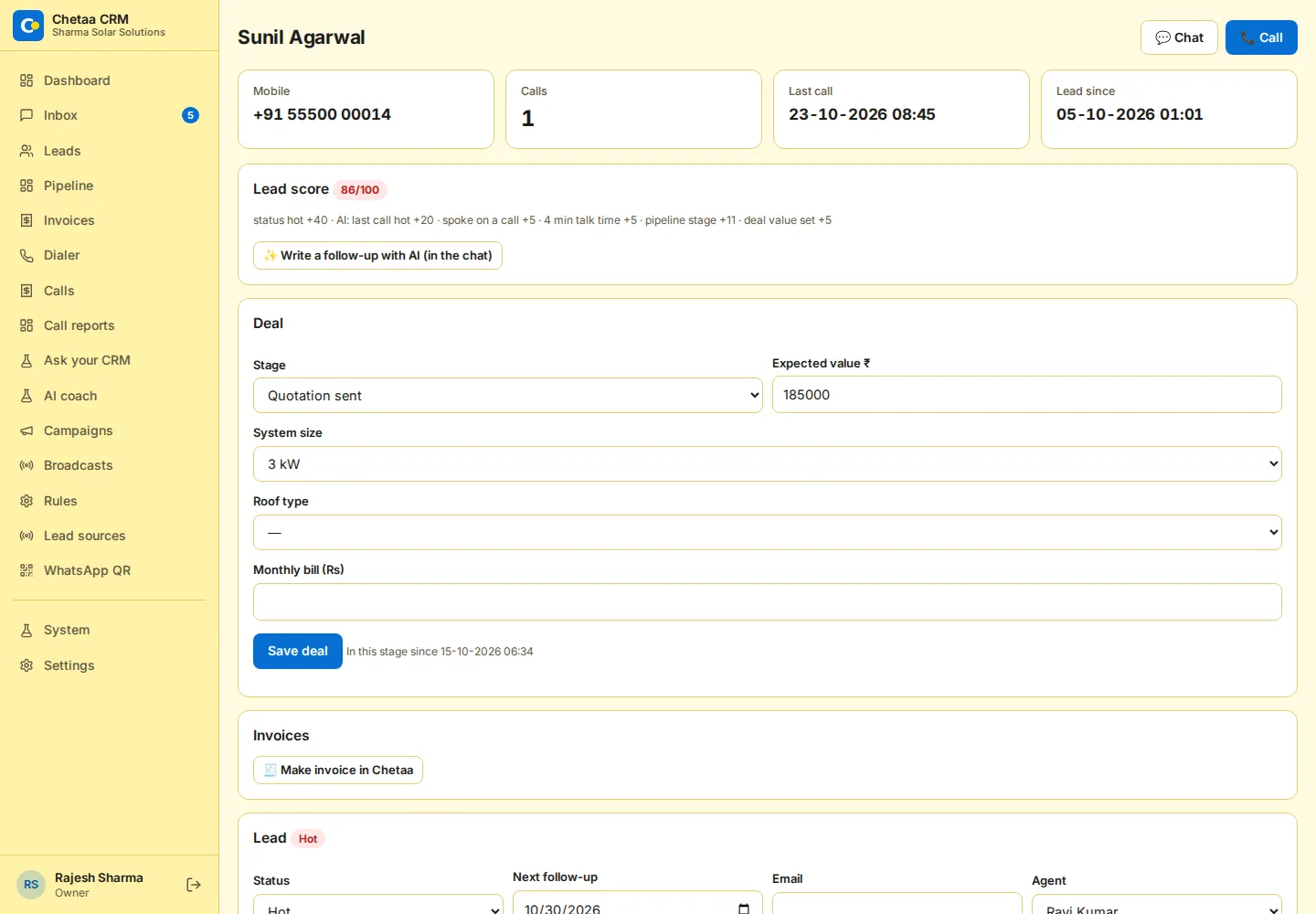Click the Inbox unread badge showing 5
The width and height of the screenshot is (1316, 914).
coord(190,115)
